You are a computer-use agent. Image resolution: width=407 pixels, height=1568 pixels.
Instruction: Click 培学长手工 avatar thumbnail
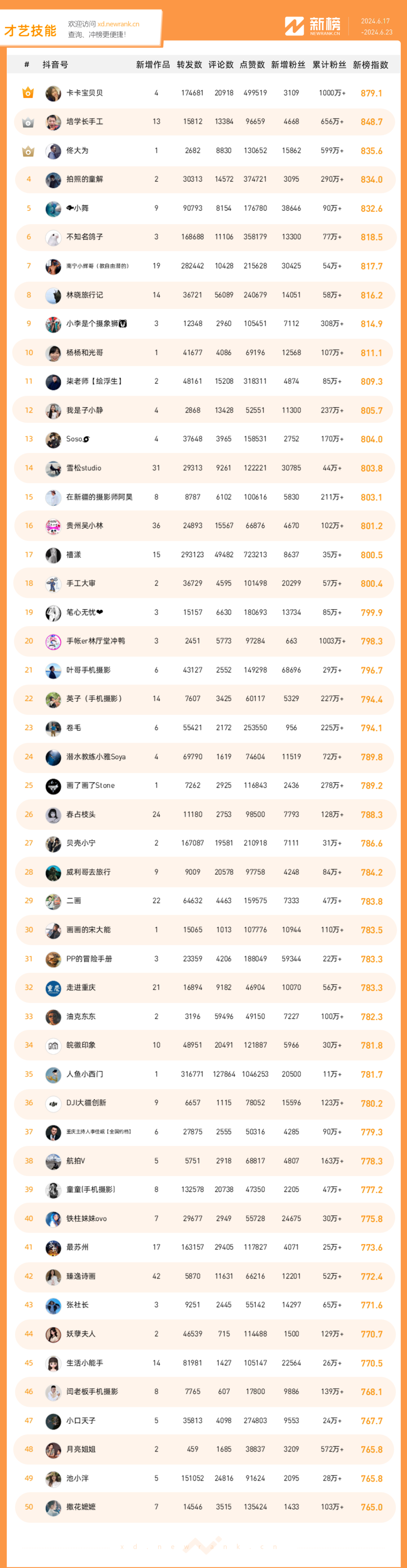[x=54, y=122]
